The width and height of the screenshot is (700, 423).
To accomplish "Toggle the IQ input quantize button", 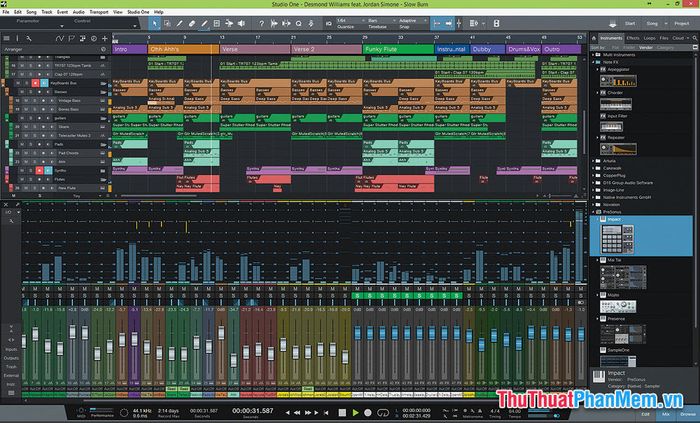I will pos(329,24).
